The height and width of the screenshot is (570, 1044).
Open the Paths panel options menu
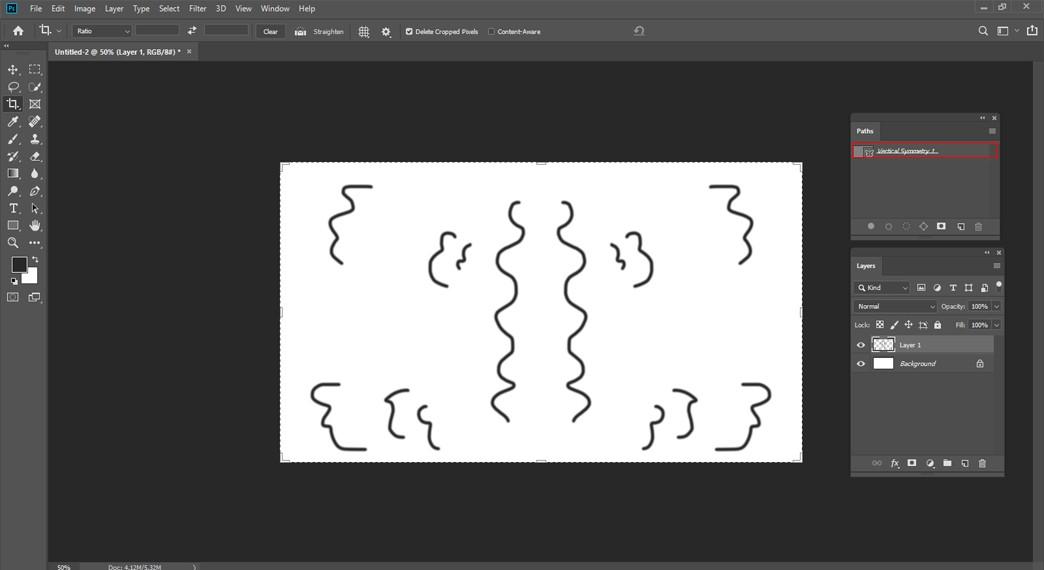992,131
